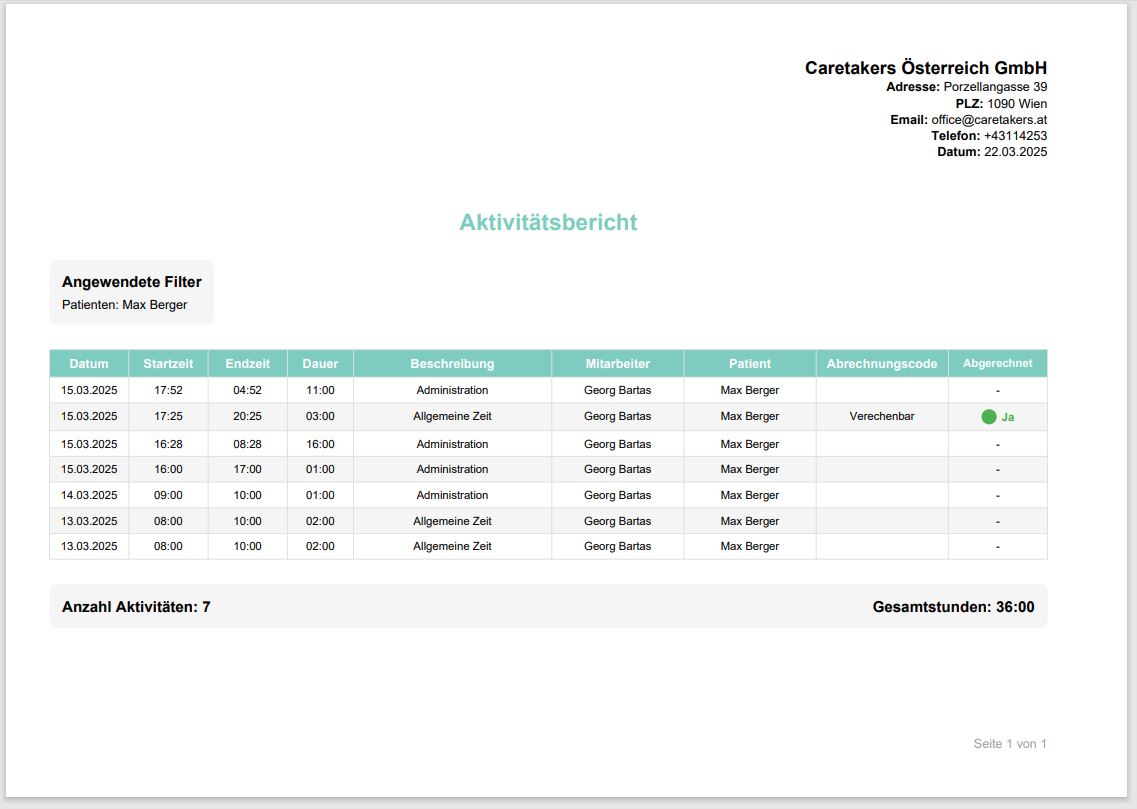The height and width of the screenshot is (809, 1137).
Task: Click the "Caretakers Österreich GmbH" company name
Action: pyautogui.click(x=925, y=68)
